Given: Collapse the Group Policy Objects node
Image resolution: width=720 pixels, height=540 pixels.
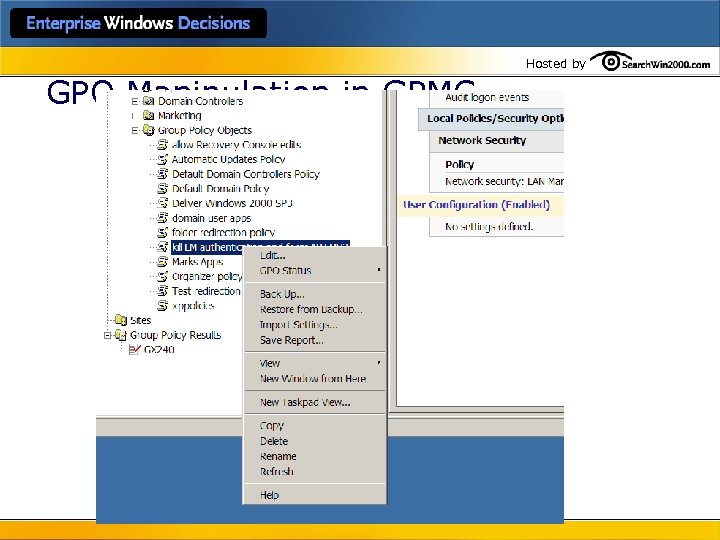Looking at the screenshot, I should click(135, 130).
